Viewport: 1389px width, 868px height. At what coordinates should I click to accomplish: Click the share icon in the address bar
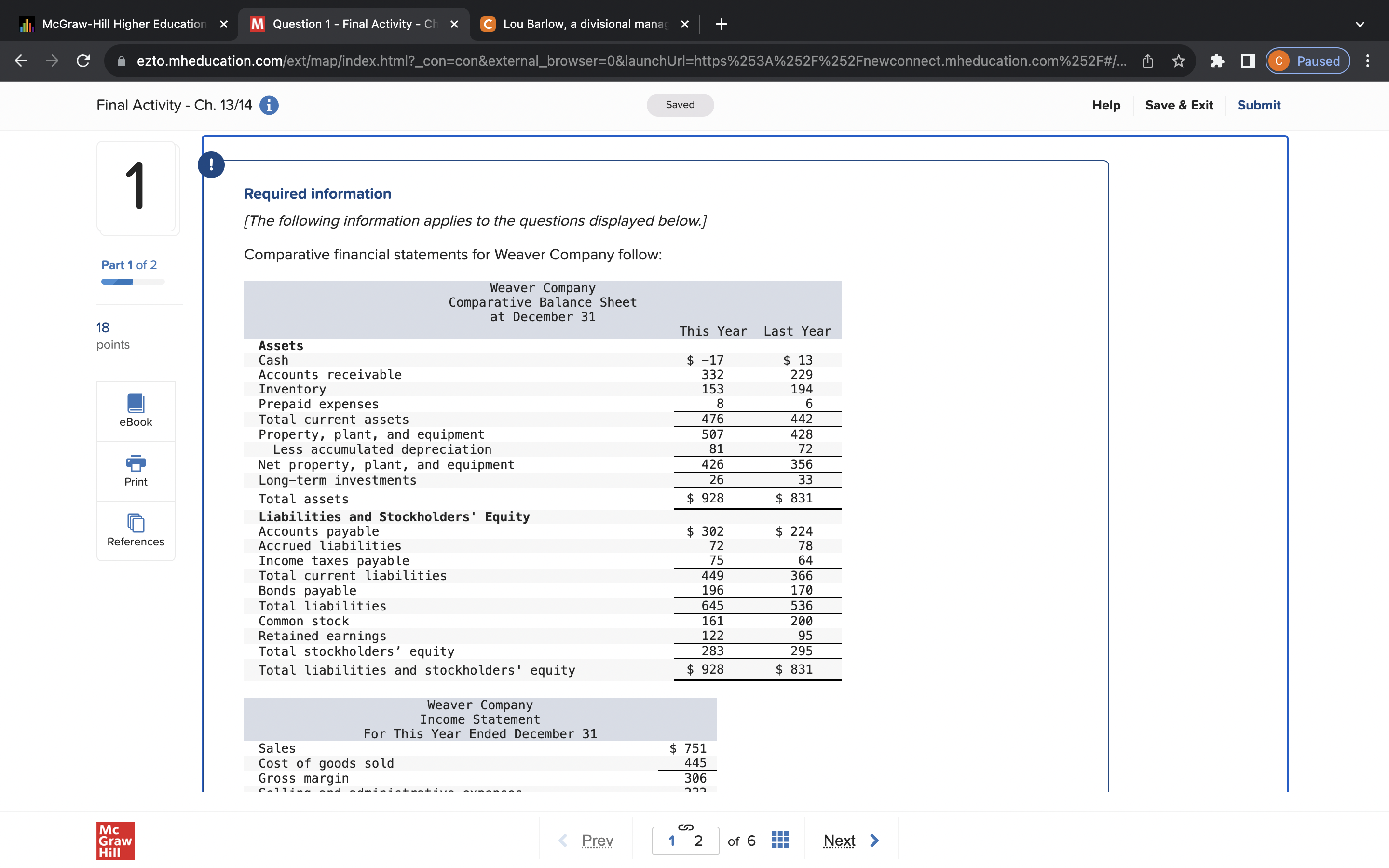(x=1148, y=61)
